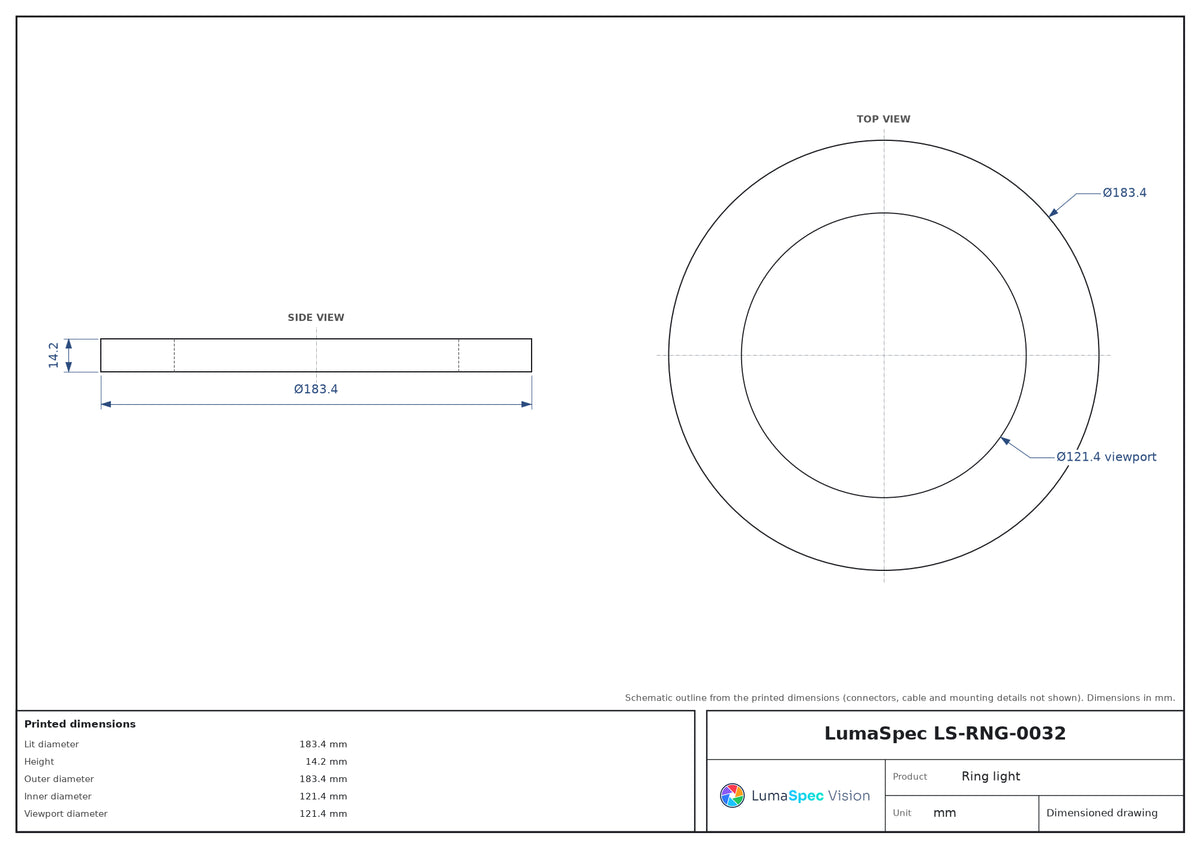The height and width of the screenshot is (848, 1200).
Task: Click the Product field label
Action: (910, 777)
